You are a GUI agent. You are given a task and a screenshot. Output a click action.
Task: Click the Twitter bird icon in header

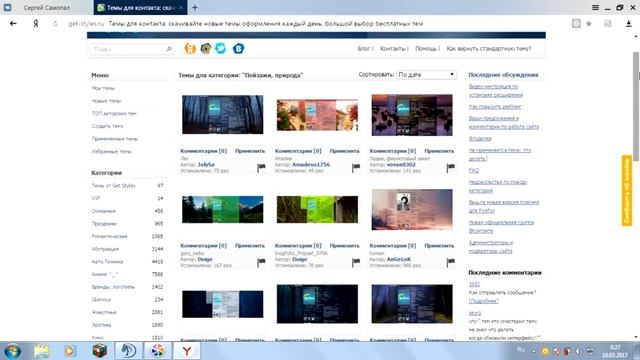pyautogui.click(x=220, y=49)
